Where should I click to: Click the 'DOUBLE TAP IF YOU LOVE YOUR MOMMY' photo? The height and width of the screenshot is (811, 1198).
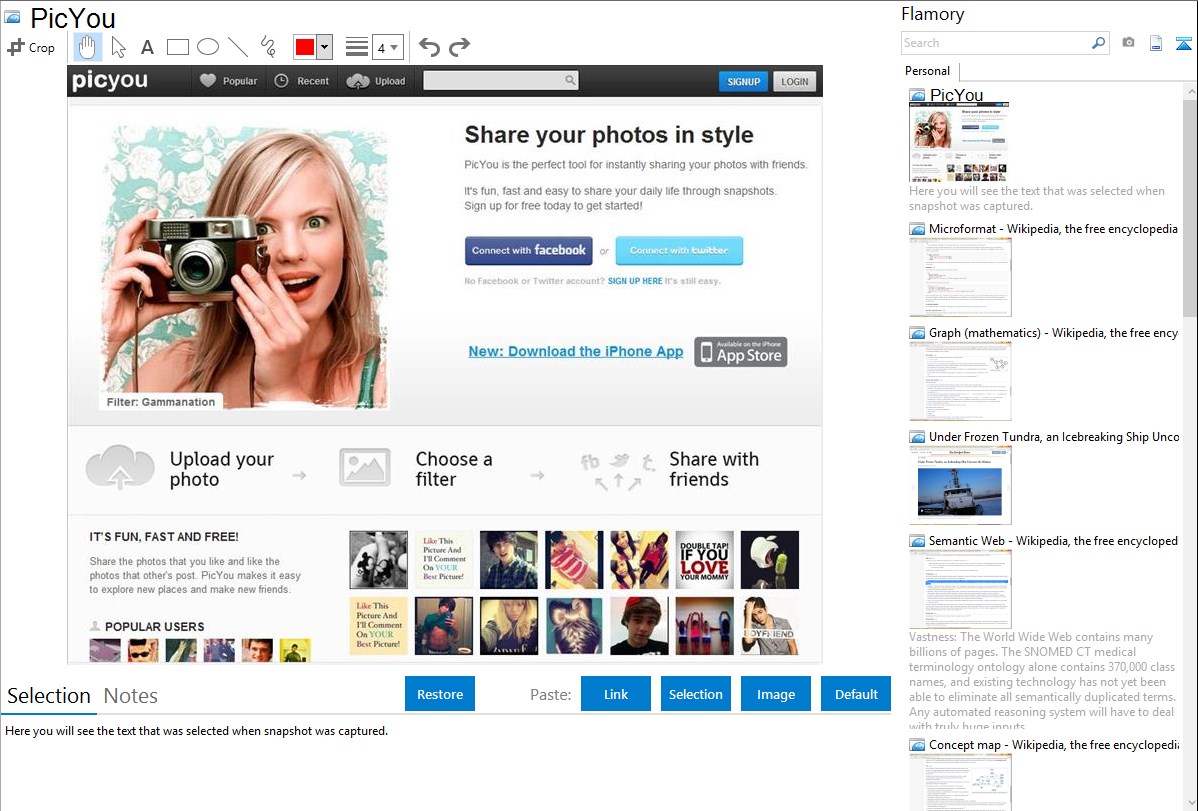(704, 560)
